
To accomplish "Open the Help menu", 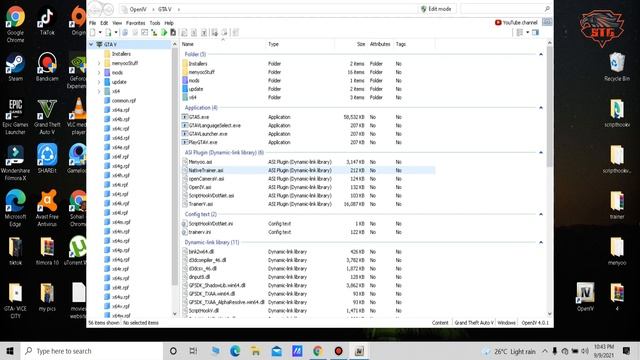I will (169, 23).
